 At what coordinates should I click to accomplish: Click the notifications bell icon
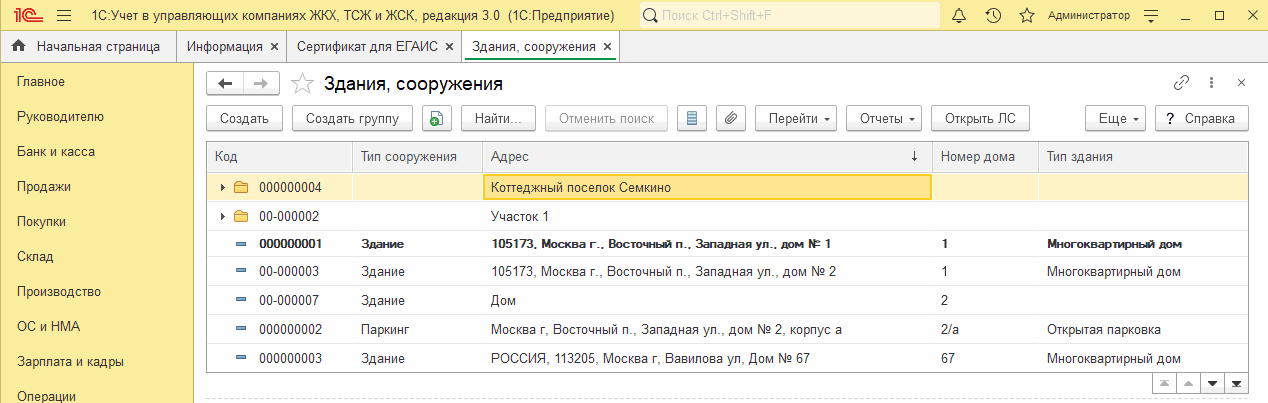(959, 16)
